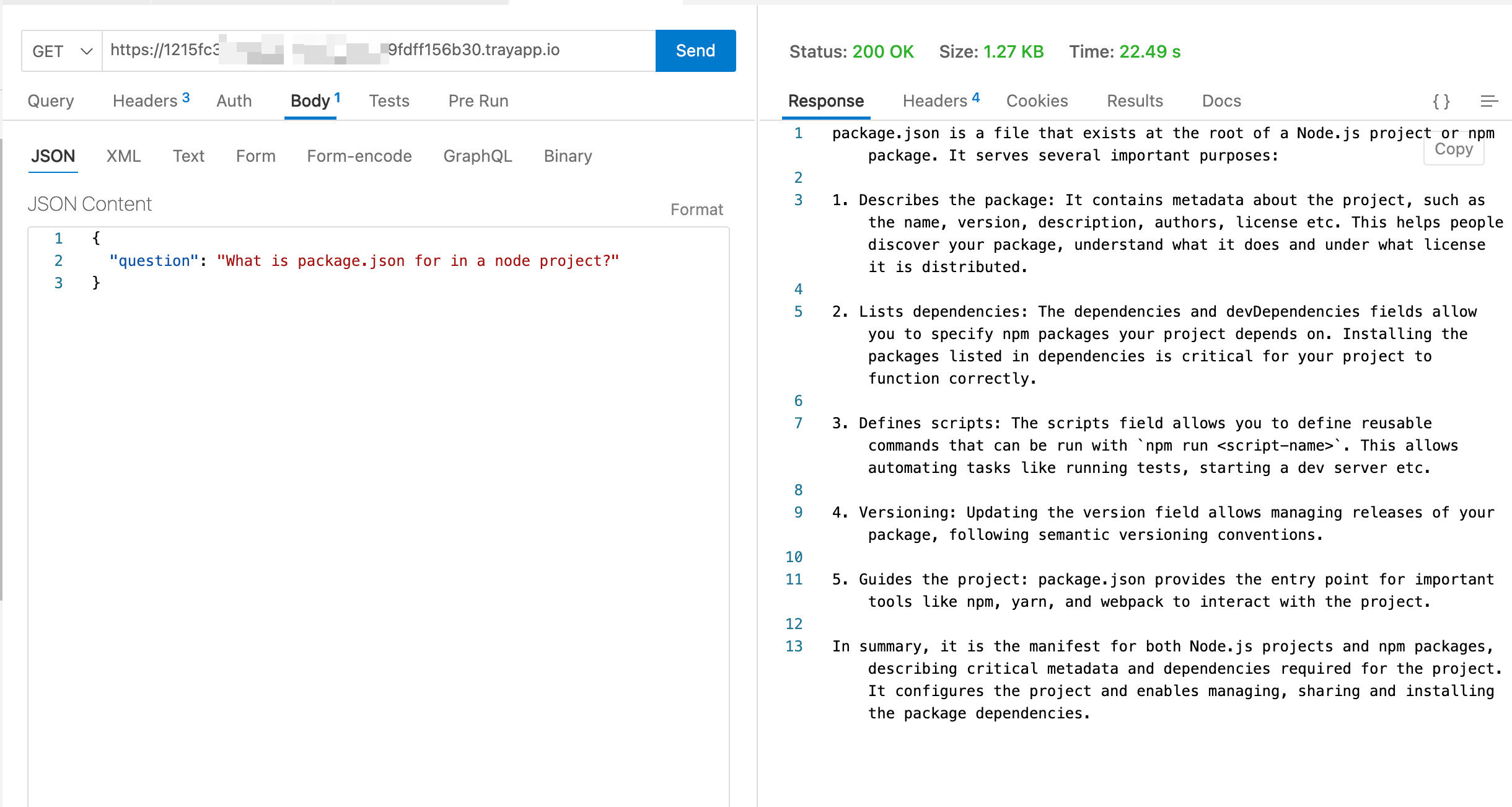Switch to the Tests tab

tap(389, 100)
